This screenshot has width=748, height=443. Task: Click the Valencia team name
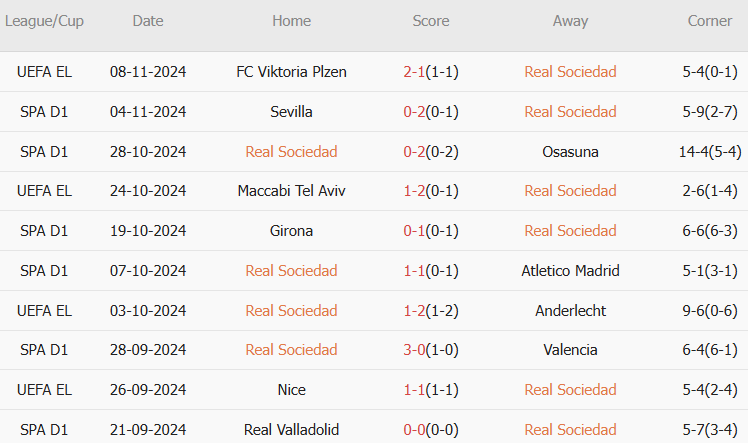coord(570,350)
